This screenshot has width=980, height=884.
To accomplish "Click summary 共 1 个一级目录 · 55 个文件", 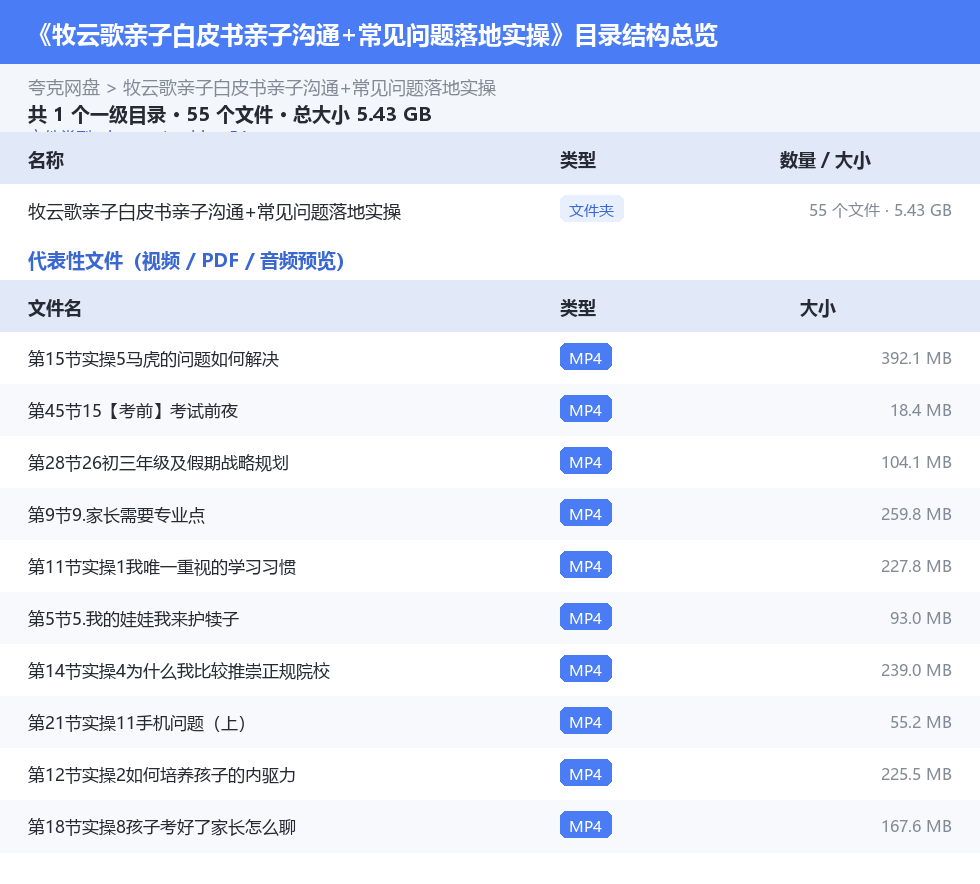I will pos(151,114).
